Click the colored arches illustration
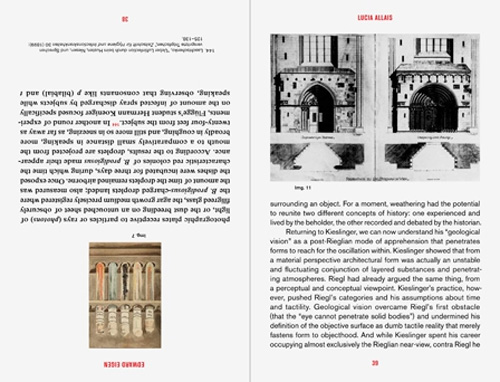This screenshot has width=500, height=382. tap(125, 295)
